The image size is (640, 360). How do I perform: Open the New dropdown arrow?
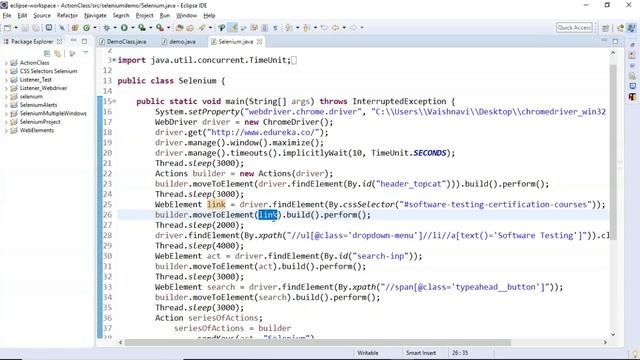[16, 28]
